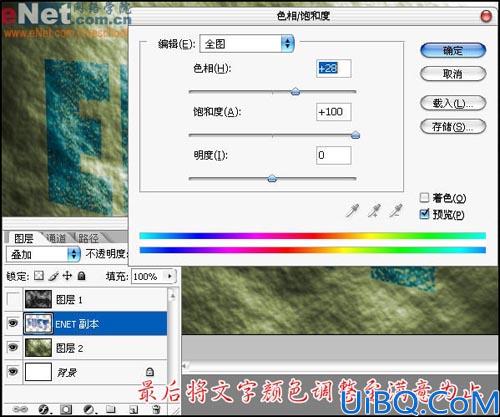The image size is (500, 417).
Task: Open the 叠加 blend mode dropdown
Action: [43, 255]
